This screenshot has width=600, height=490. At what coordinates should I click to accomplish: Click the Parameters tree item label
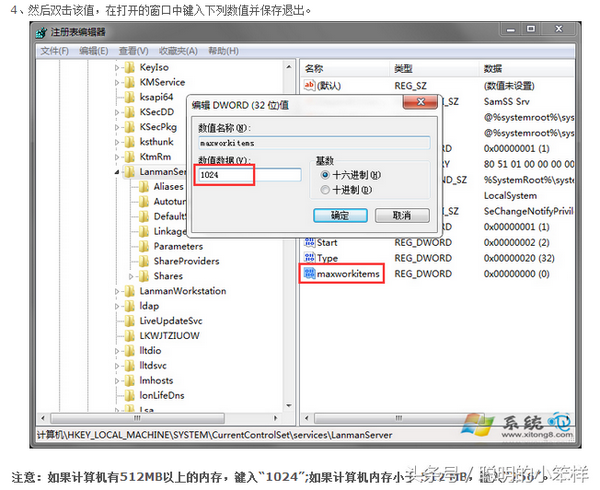[178, 246]
